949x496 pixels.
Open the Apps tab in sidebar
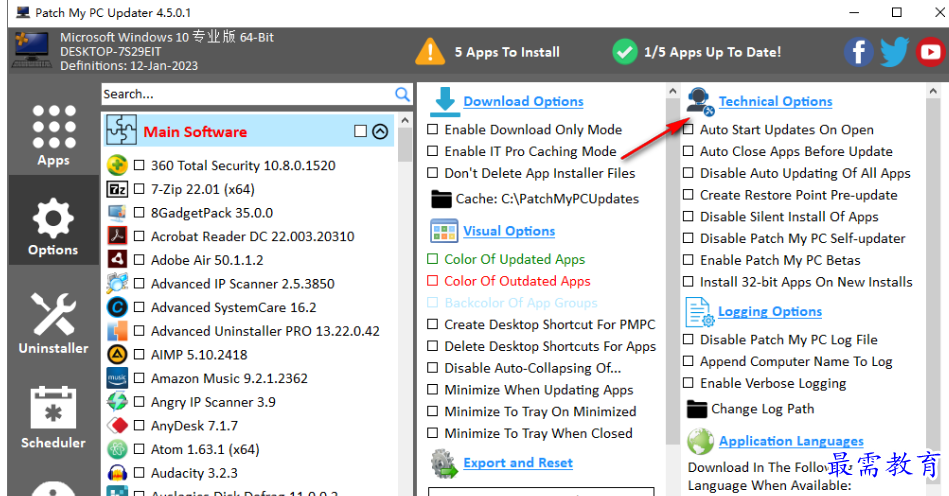[54, 135]
